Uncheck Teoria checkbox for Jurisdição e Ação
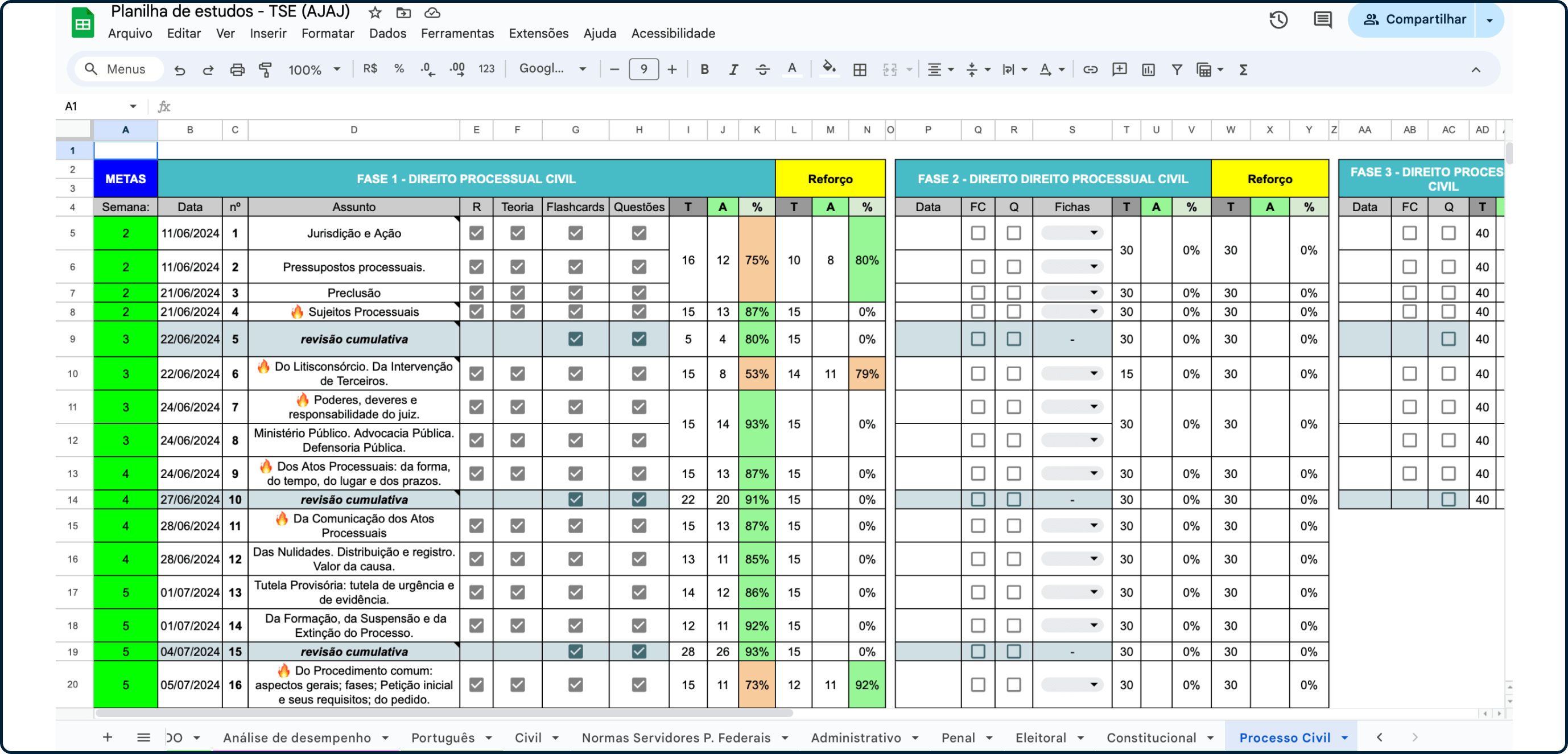This screenshot has height=754, width=1568. pyautogui.click(x=517, y=233)
